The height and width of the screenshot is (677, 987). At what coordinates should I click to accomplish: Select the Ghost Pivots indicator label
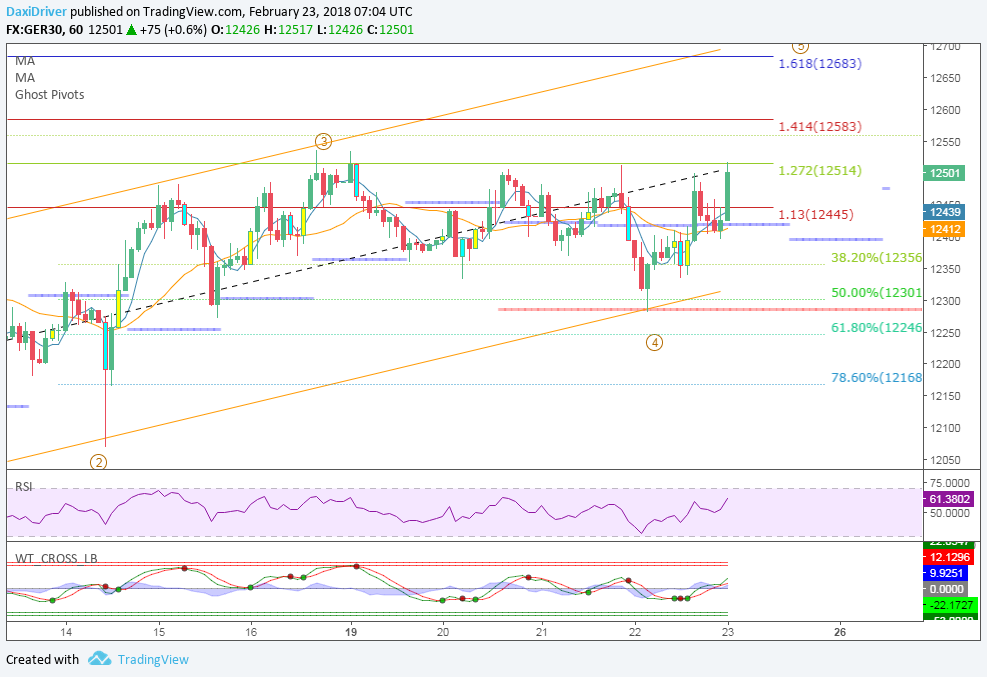click(50, 94)
